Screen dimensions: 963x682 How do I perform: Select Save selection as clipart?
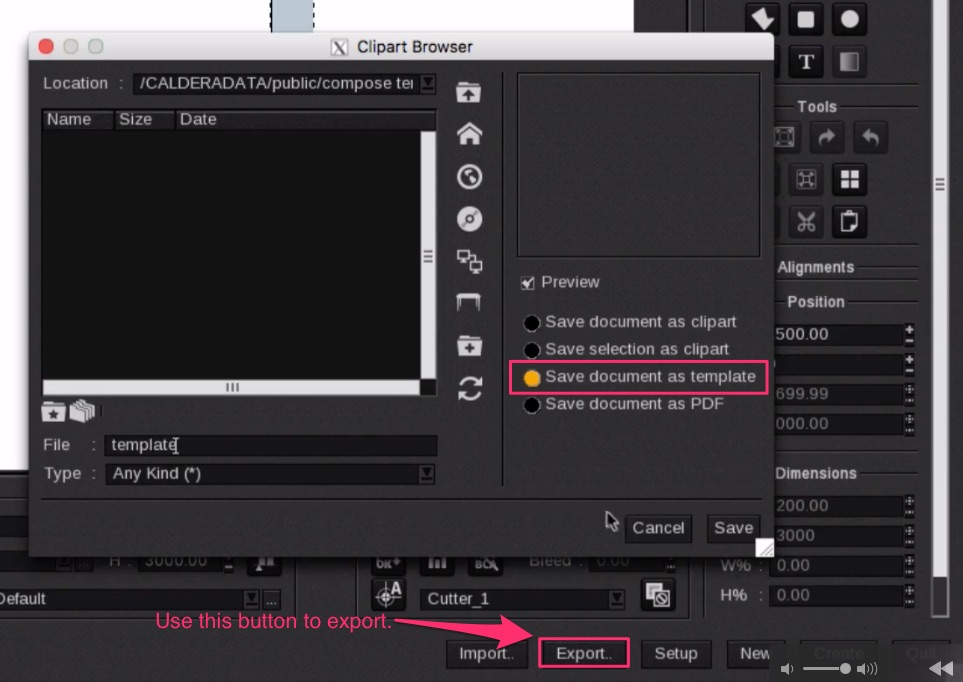coord(532,350)
